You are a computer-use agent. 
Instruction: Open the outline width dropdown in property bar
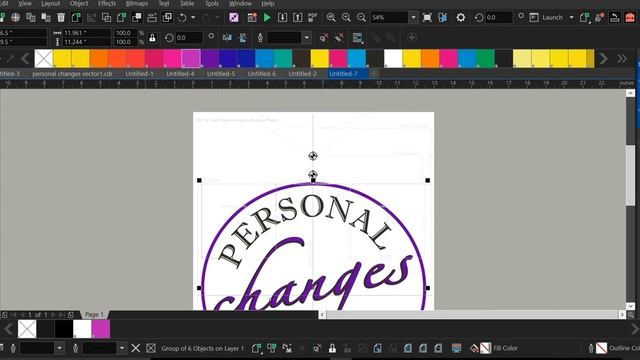[307, 38]
